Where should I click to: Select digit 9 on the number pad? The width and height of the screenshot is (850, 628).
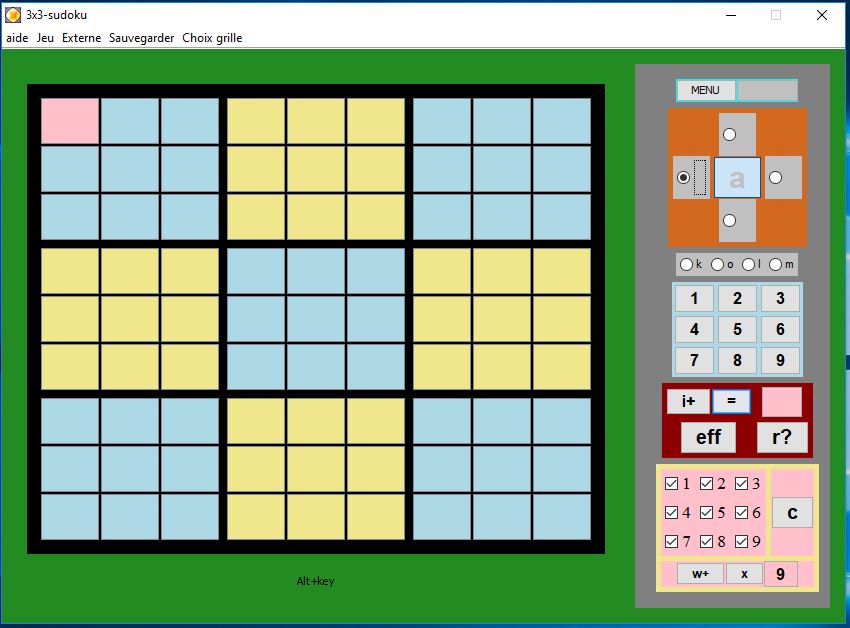pyautogui.click(x=780, y=360)
